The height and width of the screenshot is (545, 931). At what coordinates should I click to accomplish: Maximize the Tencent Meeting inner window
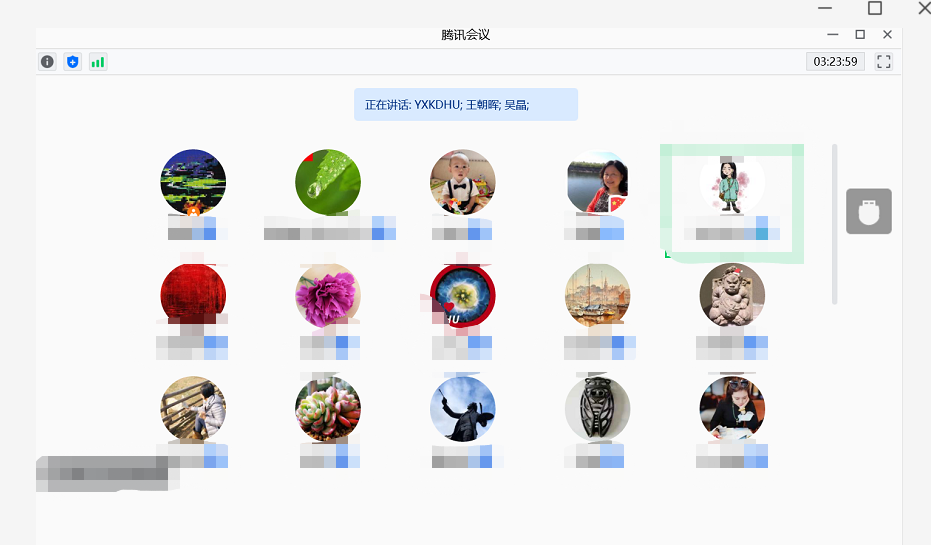860,34
